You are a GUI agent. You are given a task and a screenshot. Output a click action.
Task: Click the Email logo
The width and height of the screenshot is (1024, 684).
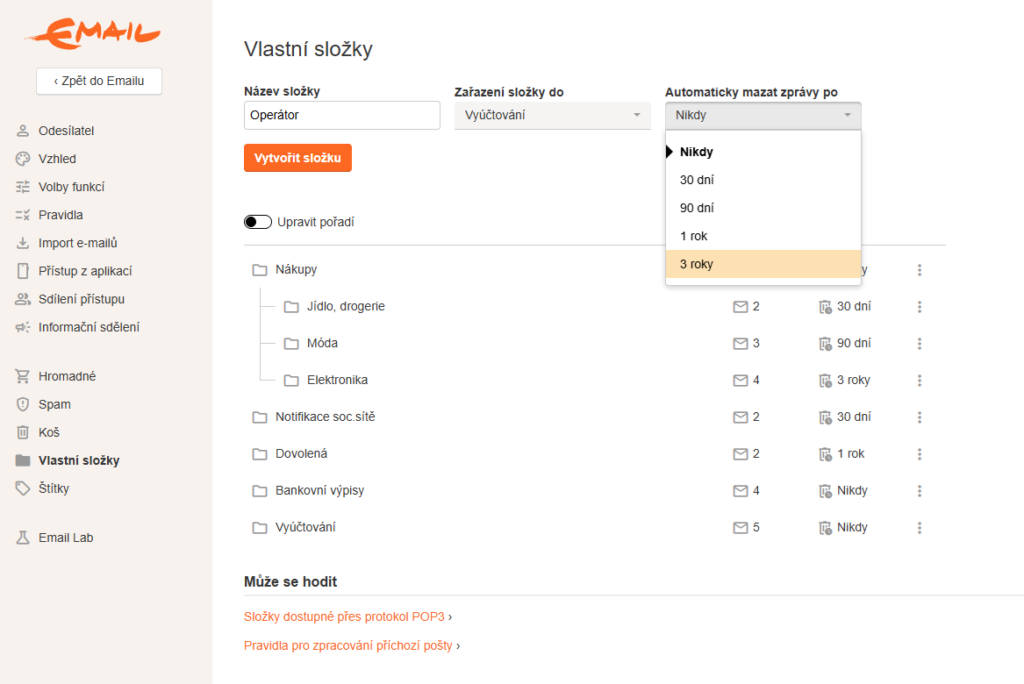click(93, 33)
